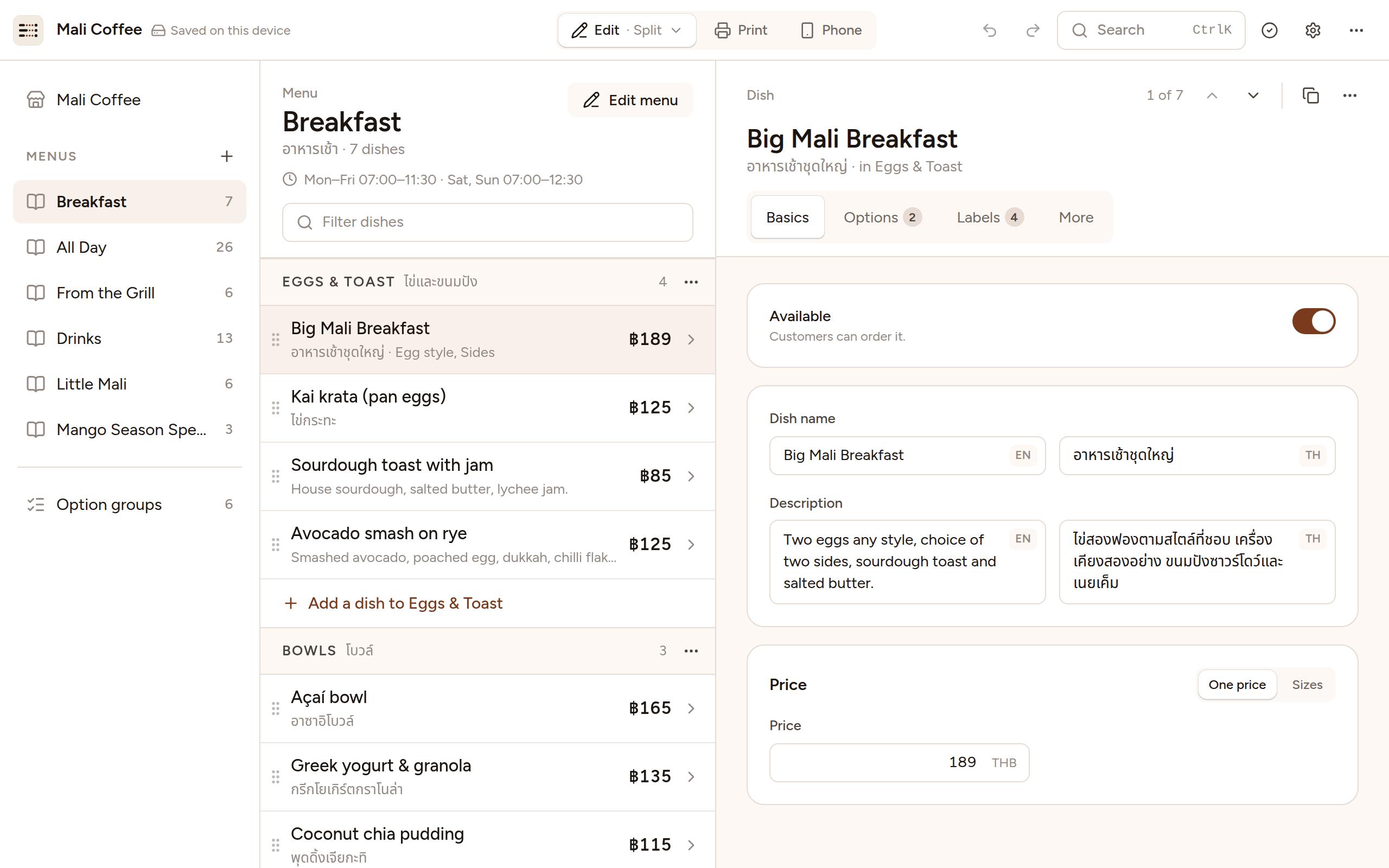Switch to Phone preview

click(x=831, y=30)
